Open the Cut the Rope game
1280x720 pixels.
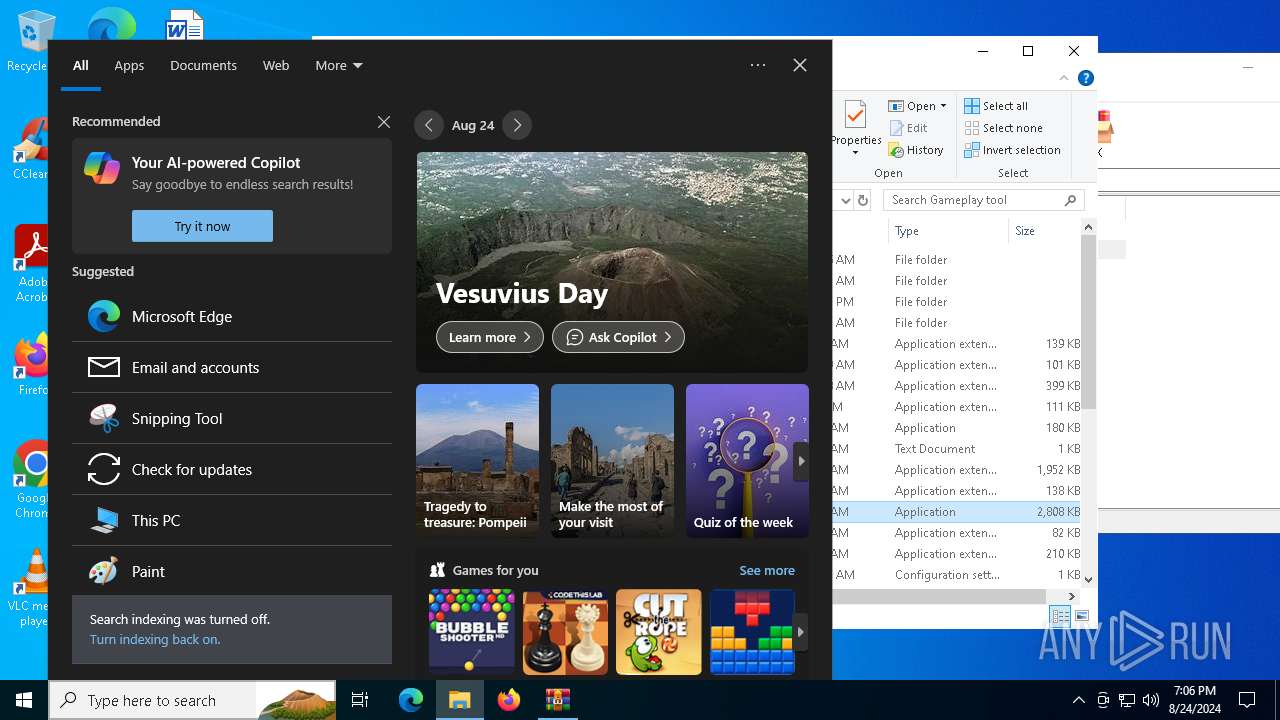tap(659, 632)
